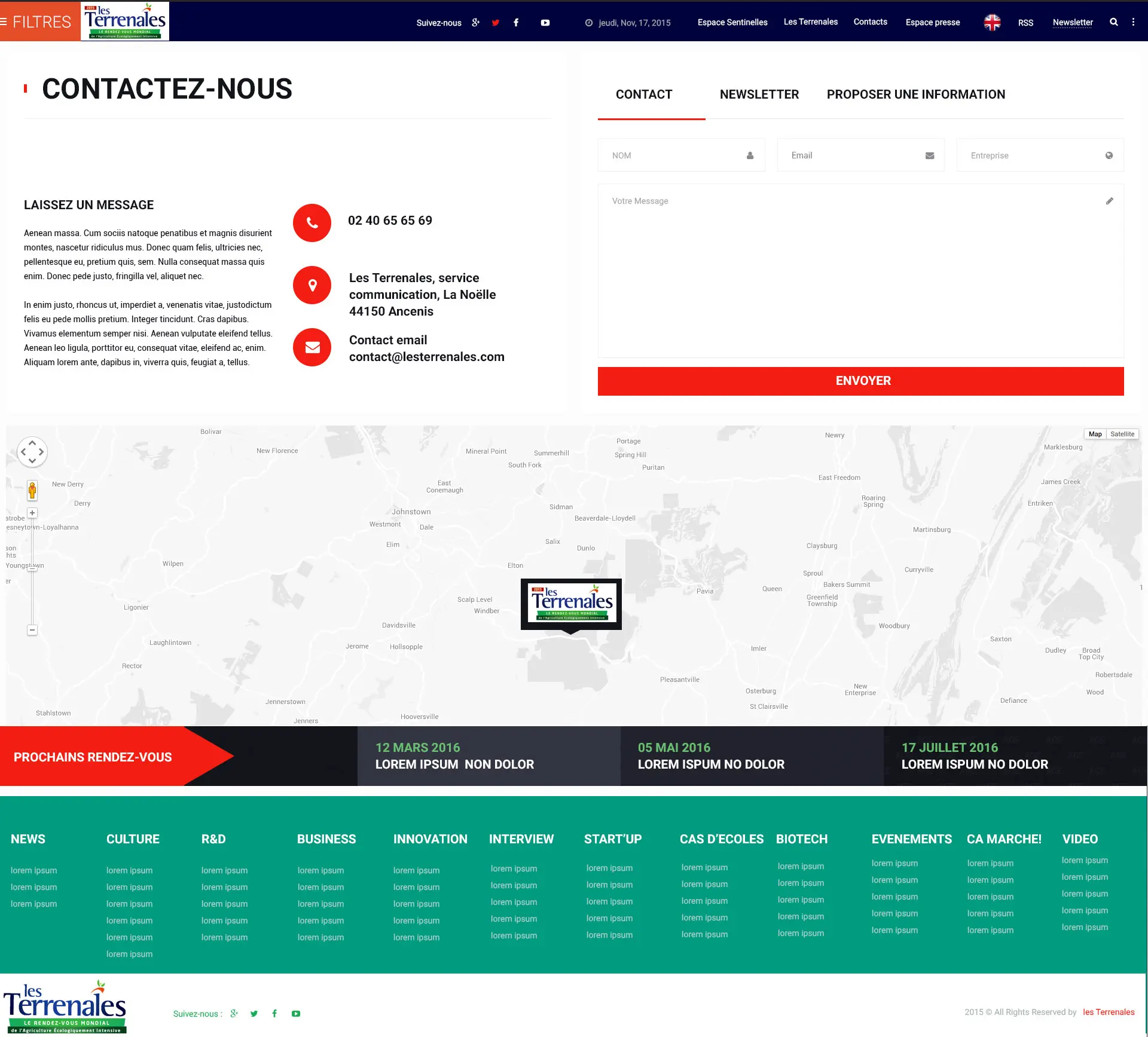
Task: Open the YouTube icon in header
Action: [545, 23]
